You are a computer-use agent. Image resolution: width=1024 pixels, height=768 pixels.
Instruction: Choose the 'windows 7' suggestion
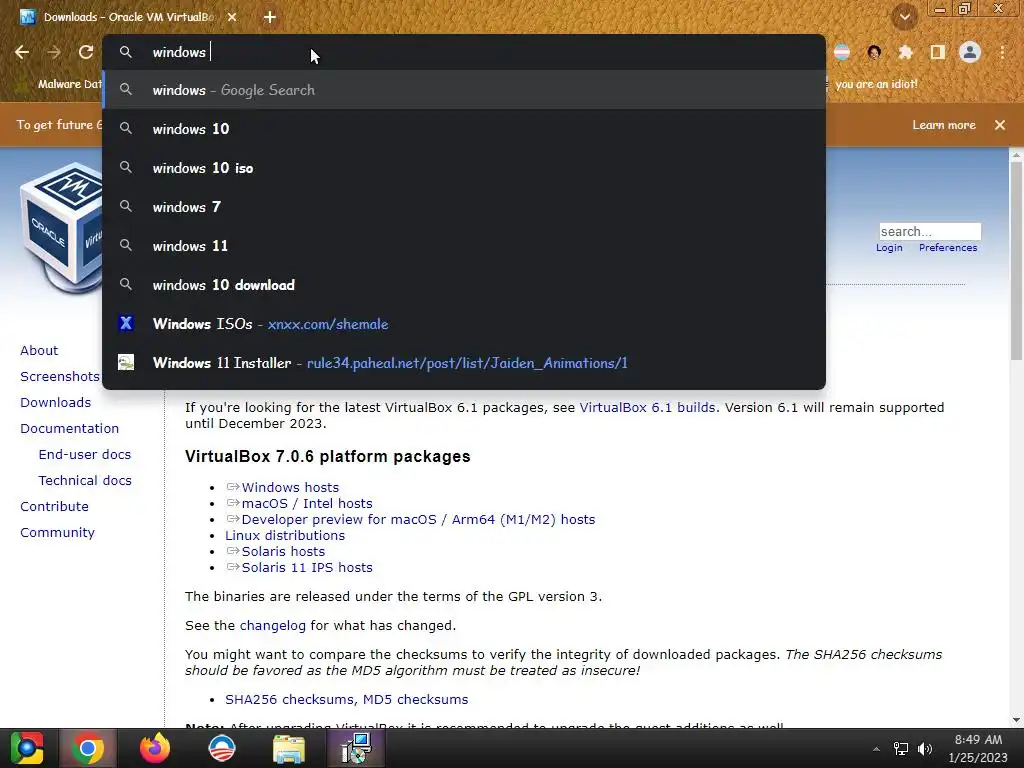pyautogui.click(x=464, y=207)
